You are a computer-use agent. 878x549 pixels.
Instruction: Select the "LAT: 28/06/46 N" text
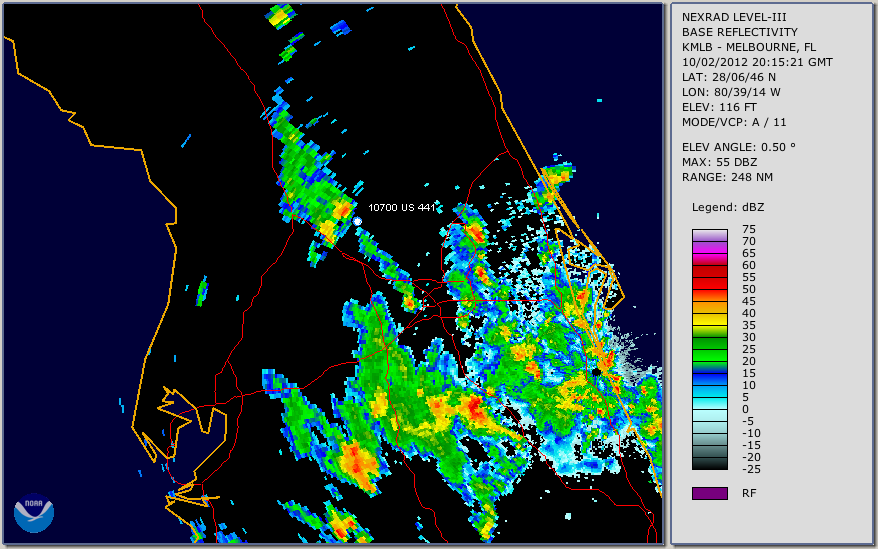pyautogui.click(x=728, y=77)
